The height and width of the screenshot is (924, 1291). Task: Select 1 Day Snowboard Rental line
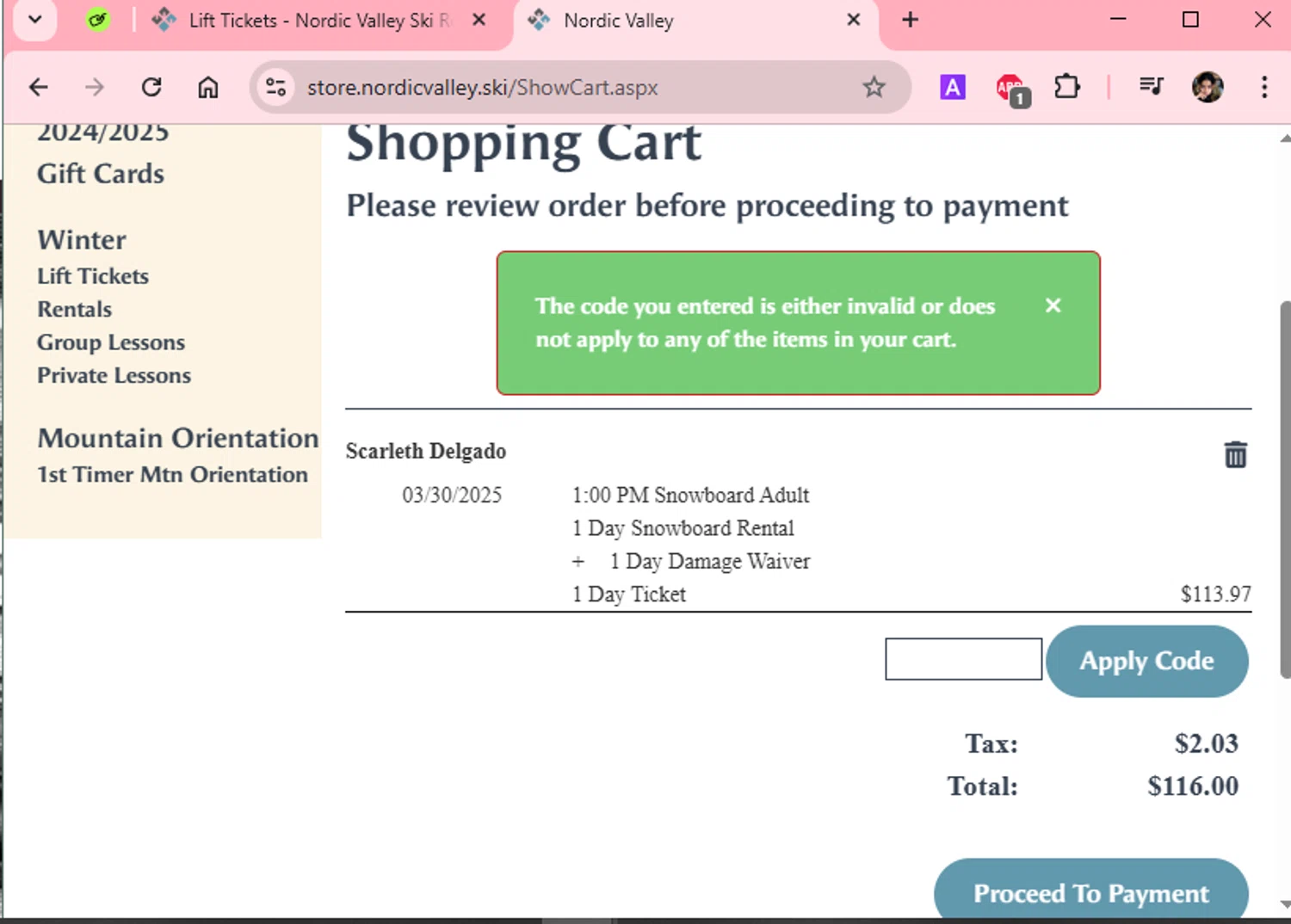coord(683,528)
